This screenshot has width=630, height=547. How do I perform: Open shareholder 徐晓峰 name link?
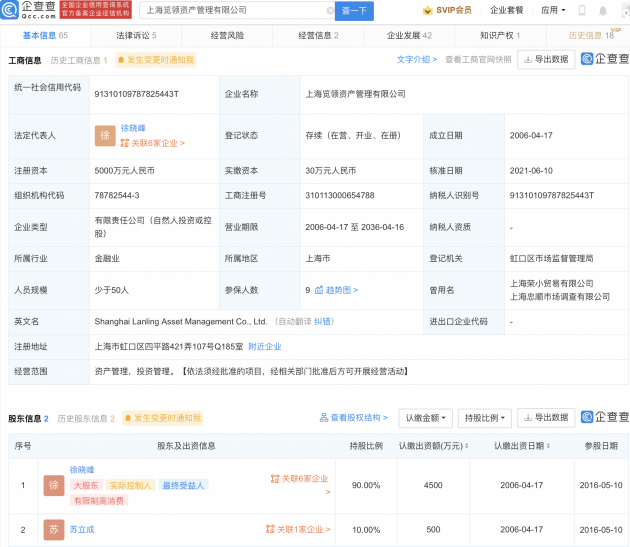pos(82,469)
